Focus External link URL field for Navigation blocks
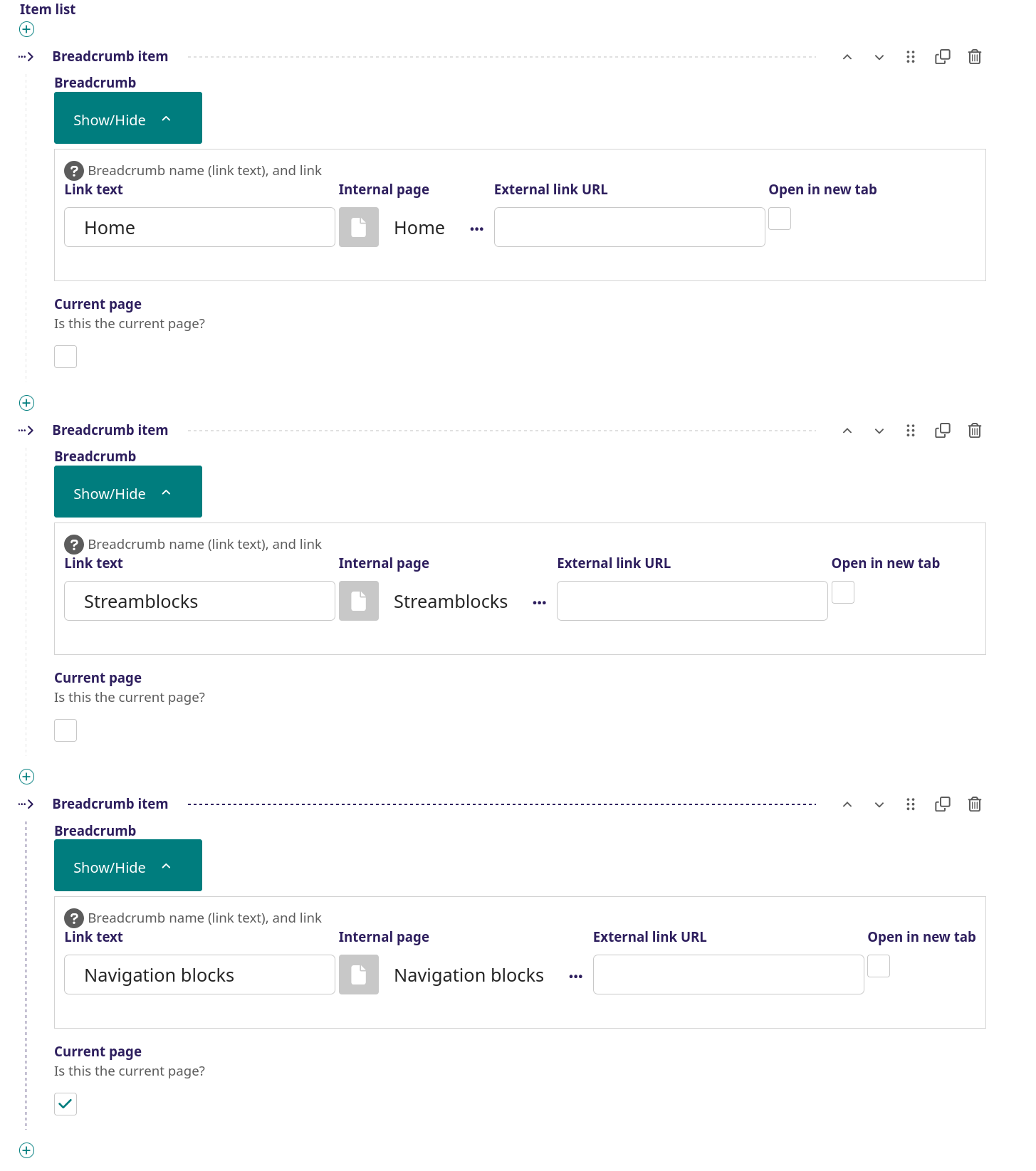Screen dimensions: 1036x1171 (x=728, y=975)
